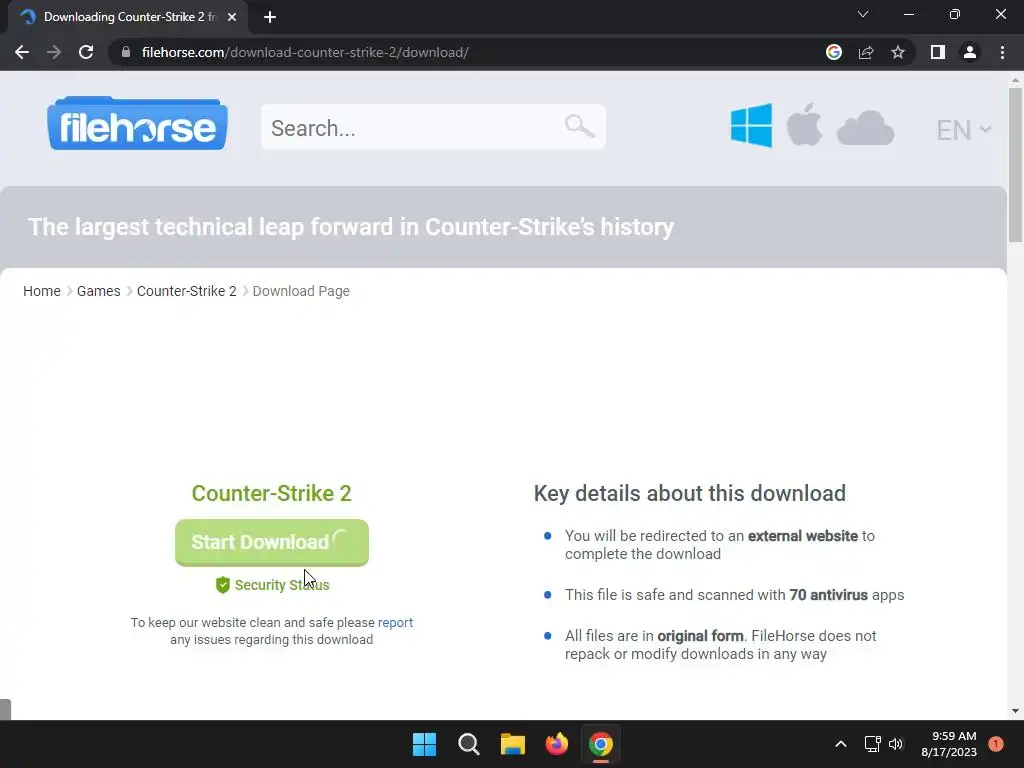The width and height of the screenshot is (1024, 768).
Task: Open the clock and date panel
Action: 949,744
